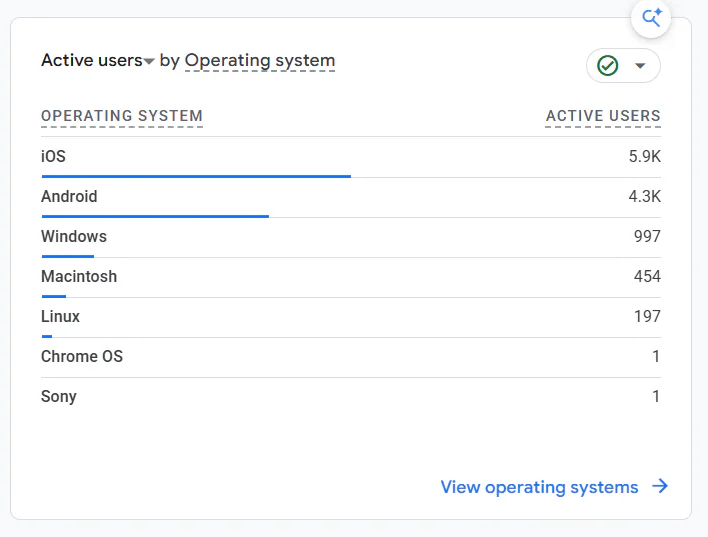Select the iOS row label
This screenshot has width=708, height=537.
(53, 156)
